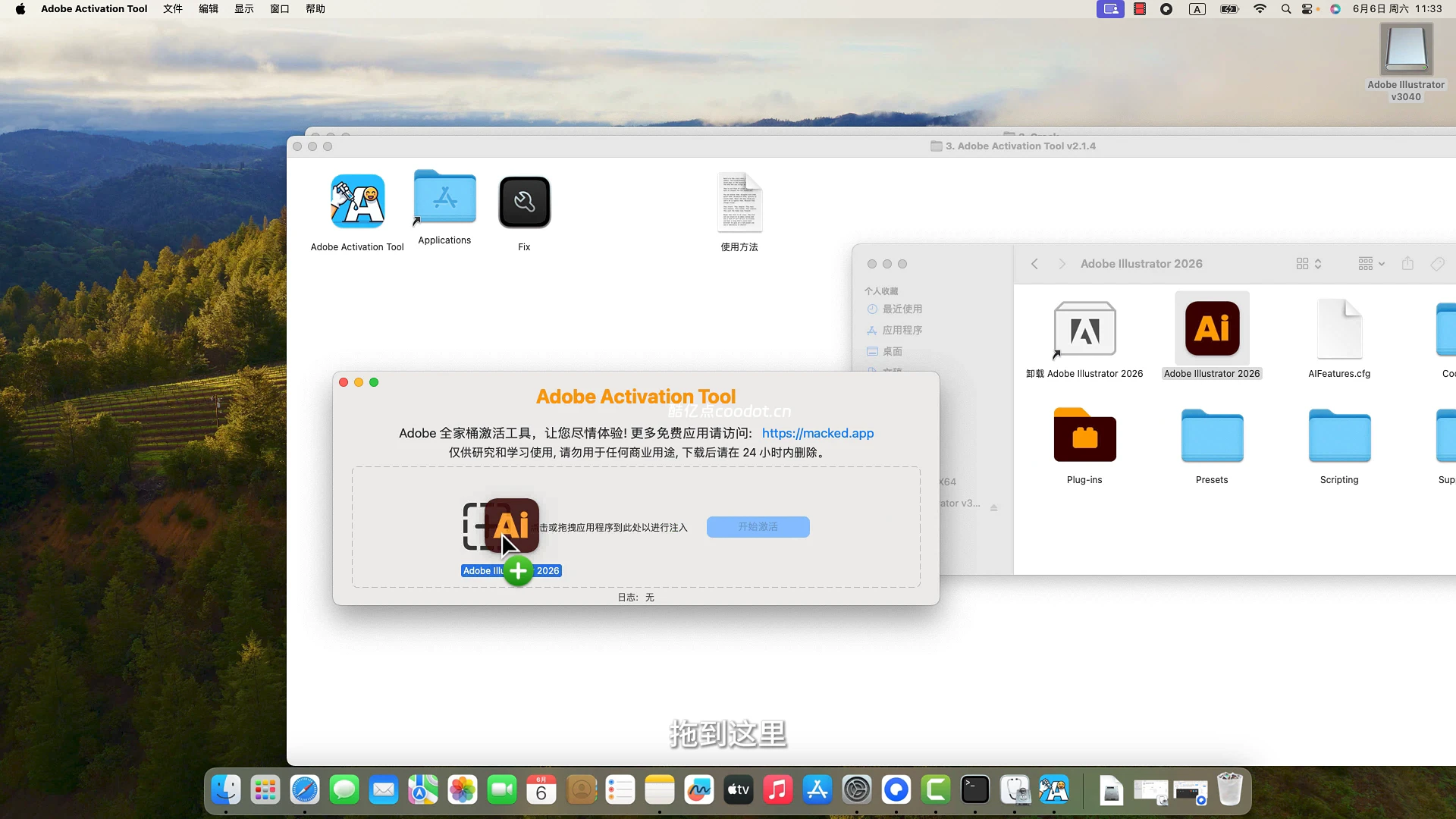Image resolution: width=1456 pixels, height=819 pixels.
Task: Click the date and time in menu bar
Action: [x=1398, y=9]
